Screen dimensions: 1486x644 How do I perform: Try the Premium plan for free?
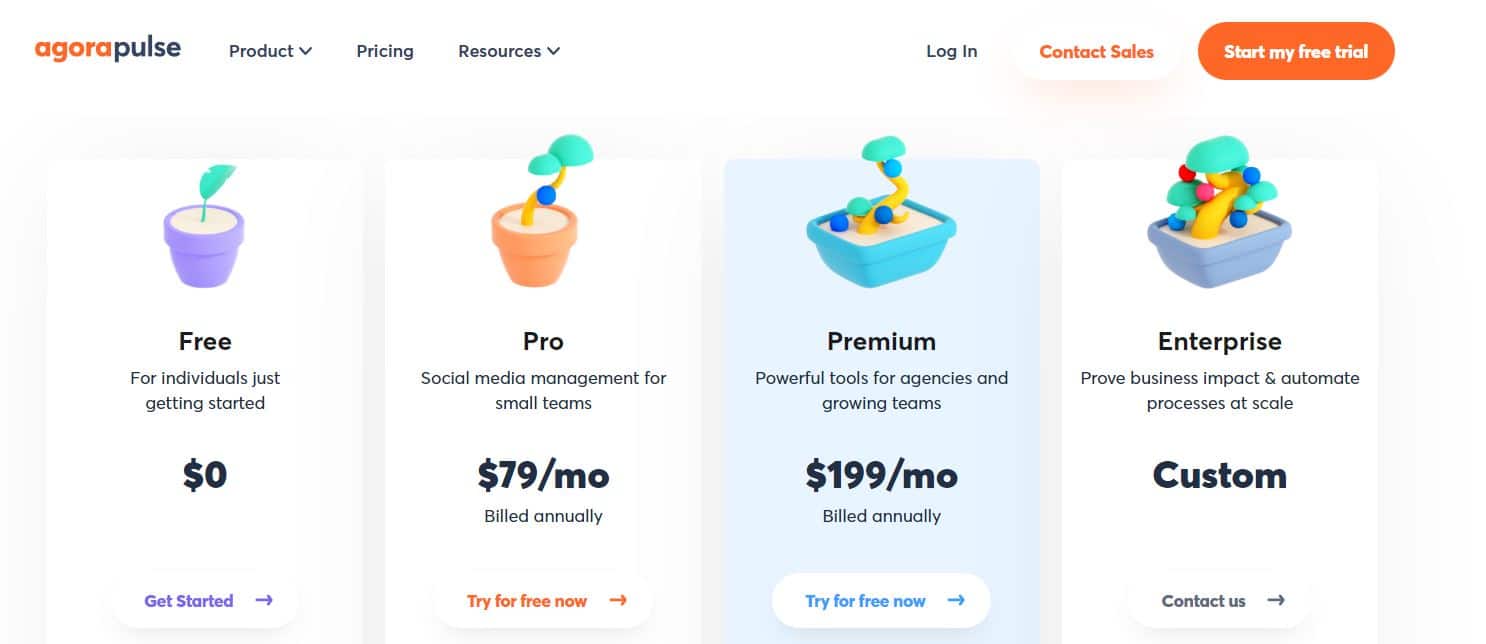(x=866, y=601)
